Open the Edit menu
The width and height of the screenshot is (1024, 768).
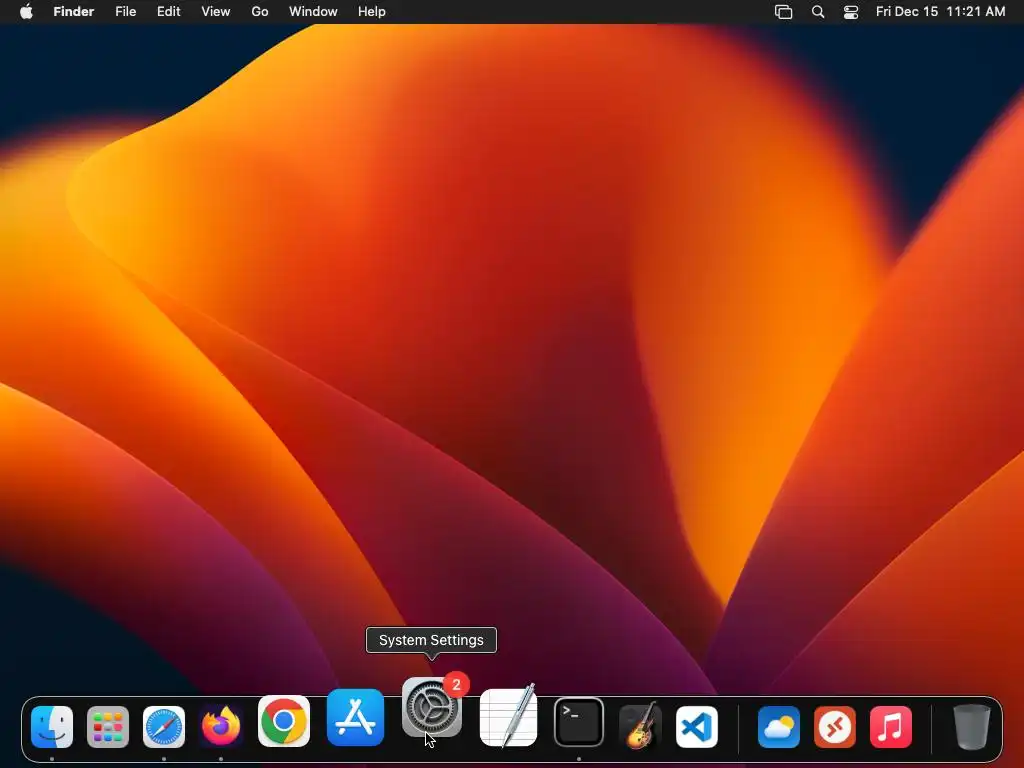pyautogui.click(x=168, y=11)
